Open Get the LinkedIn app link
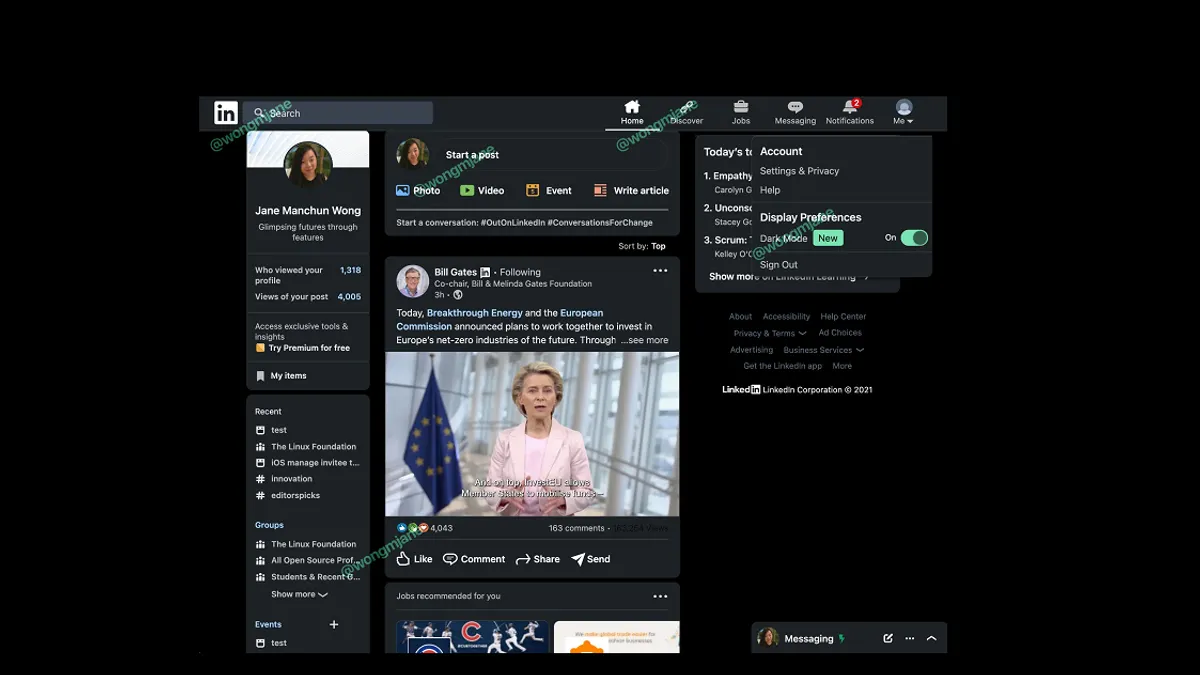The width and height of the screenshot is (1200, 675). (783, 367)
